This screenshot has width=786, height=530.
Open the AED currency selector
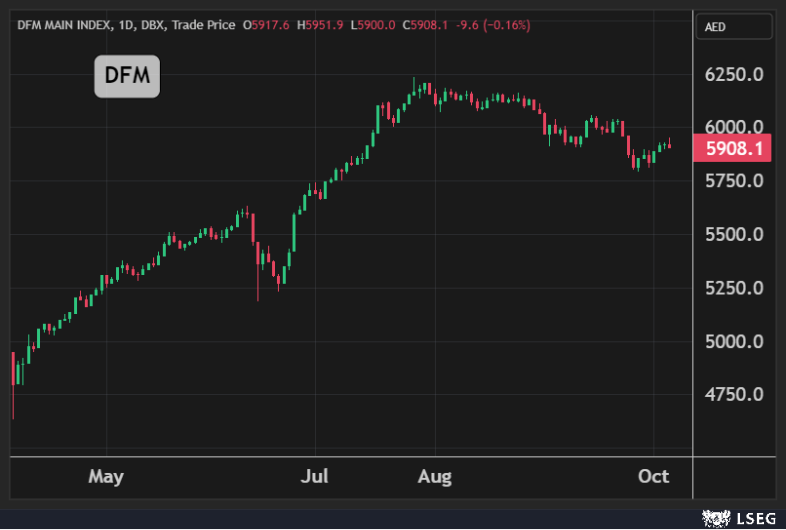(715, 27)
